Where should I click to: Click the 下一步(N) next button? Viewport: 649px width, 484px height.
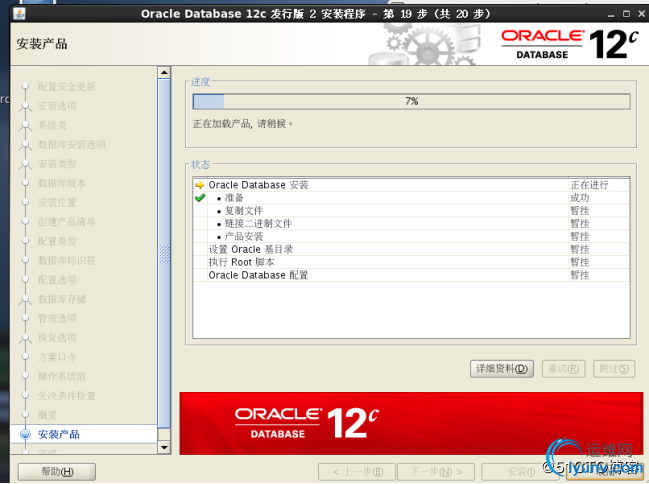(436, 472)
